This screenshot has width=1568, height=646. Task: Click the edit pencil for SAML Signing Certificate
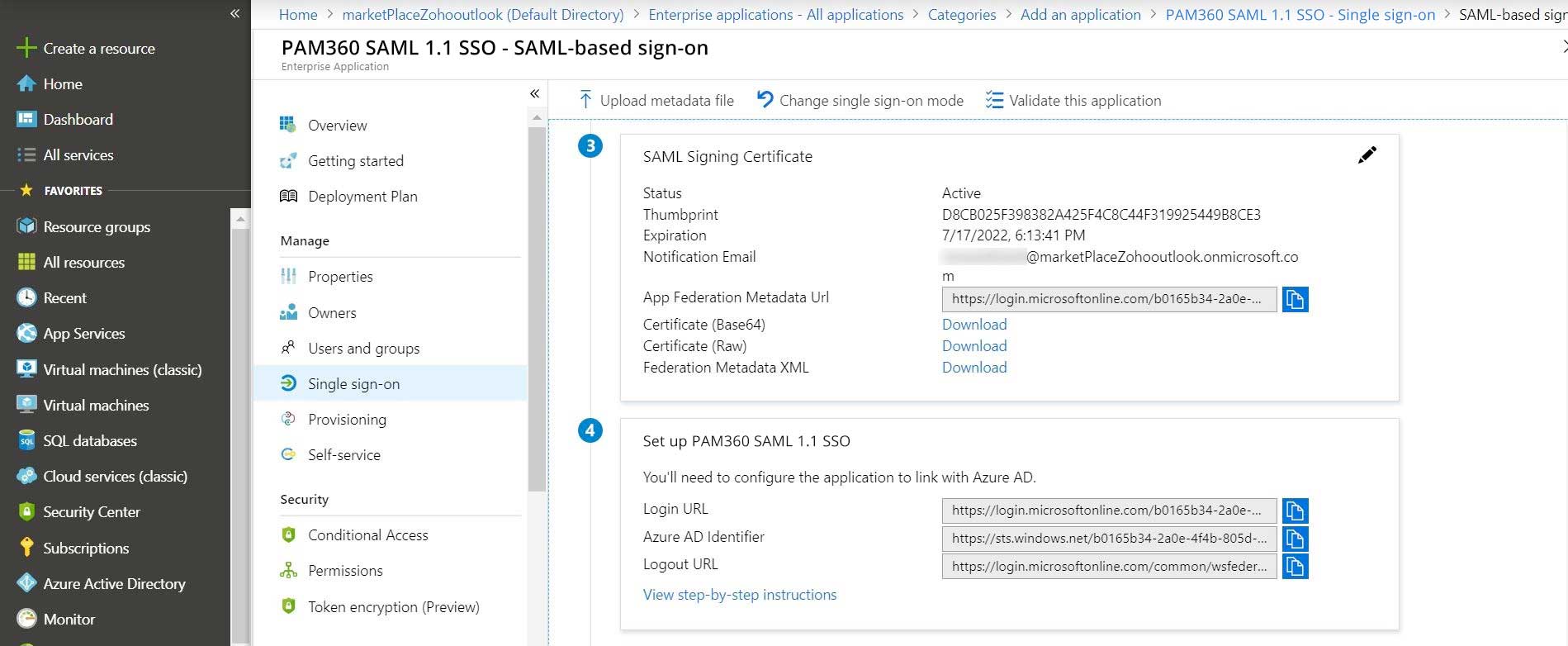coord(1367,155)
